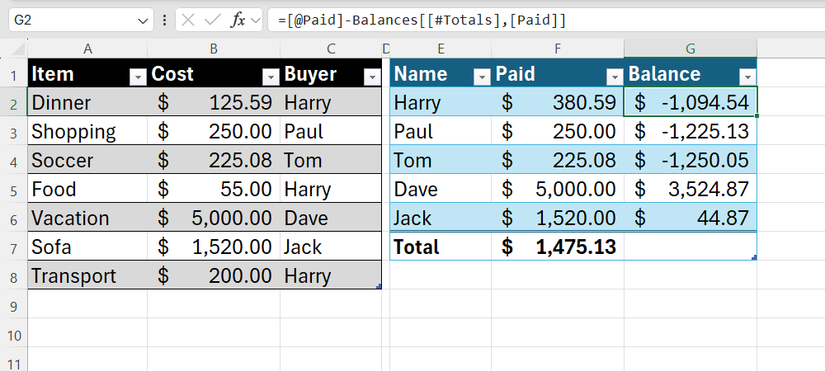Click the total Paid cell 1,475.13

click(x=558, y=247)
